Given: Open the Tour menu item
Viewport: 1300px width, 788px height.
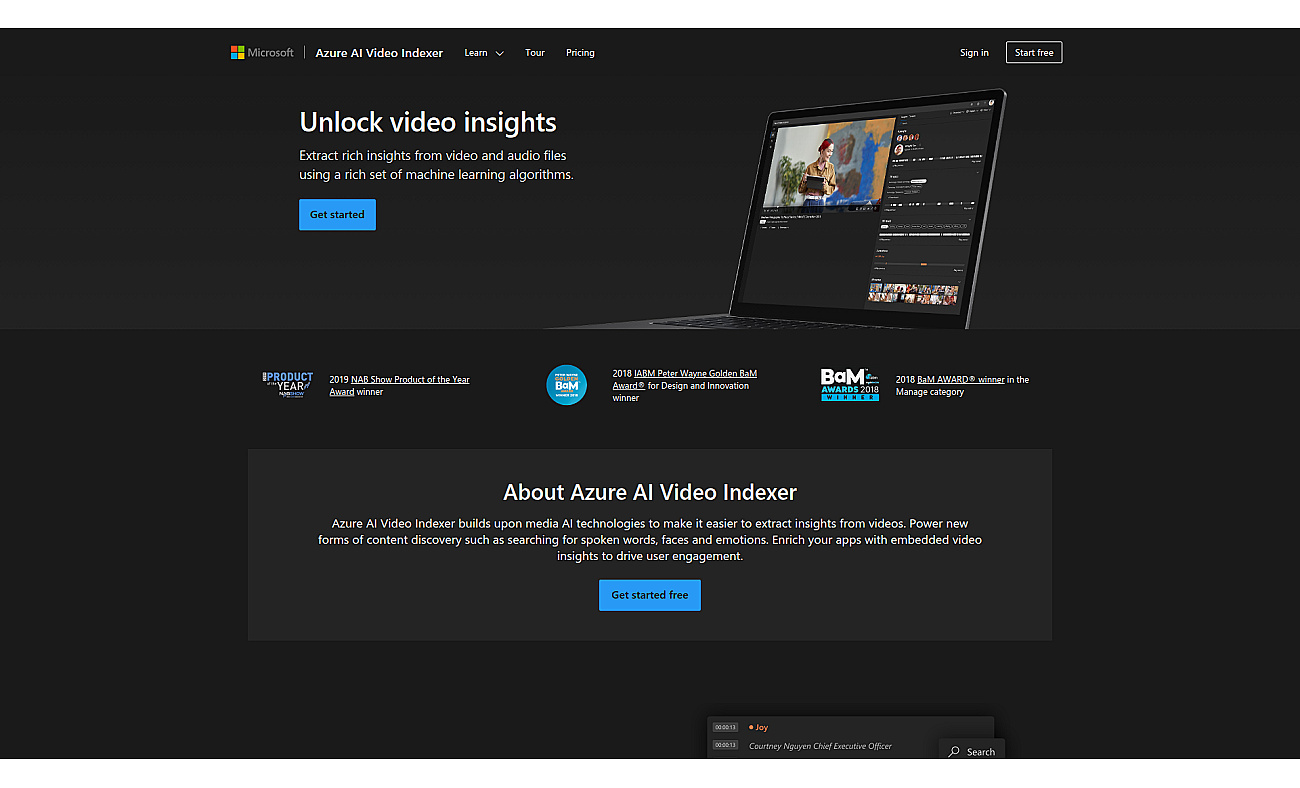Looking at the screenshot, I should (x=535, y=53).
